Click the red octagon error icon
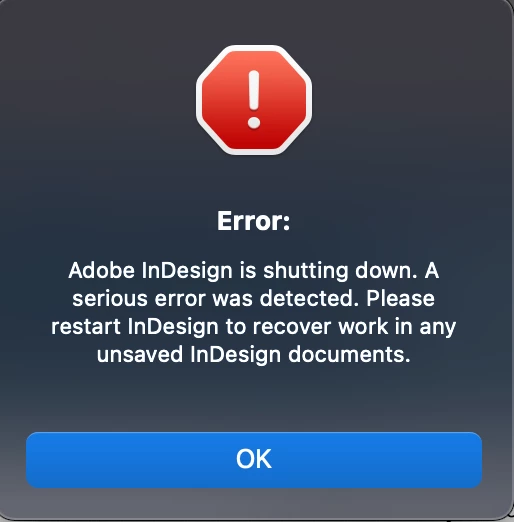The image size is (514, 522). [254, 100]
